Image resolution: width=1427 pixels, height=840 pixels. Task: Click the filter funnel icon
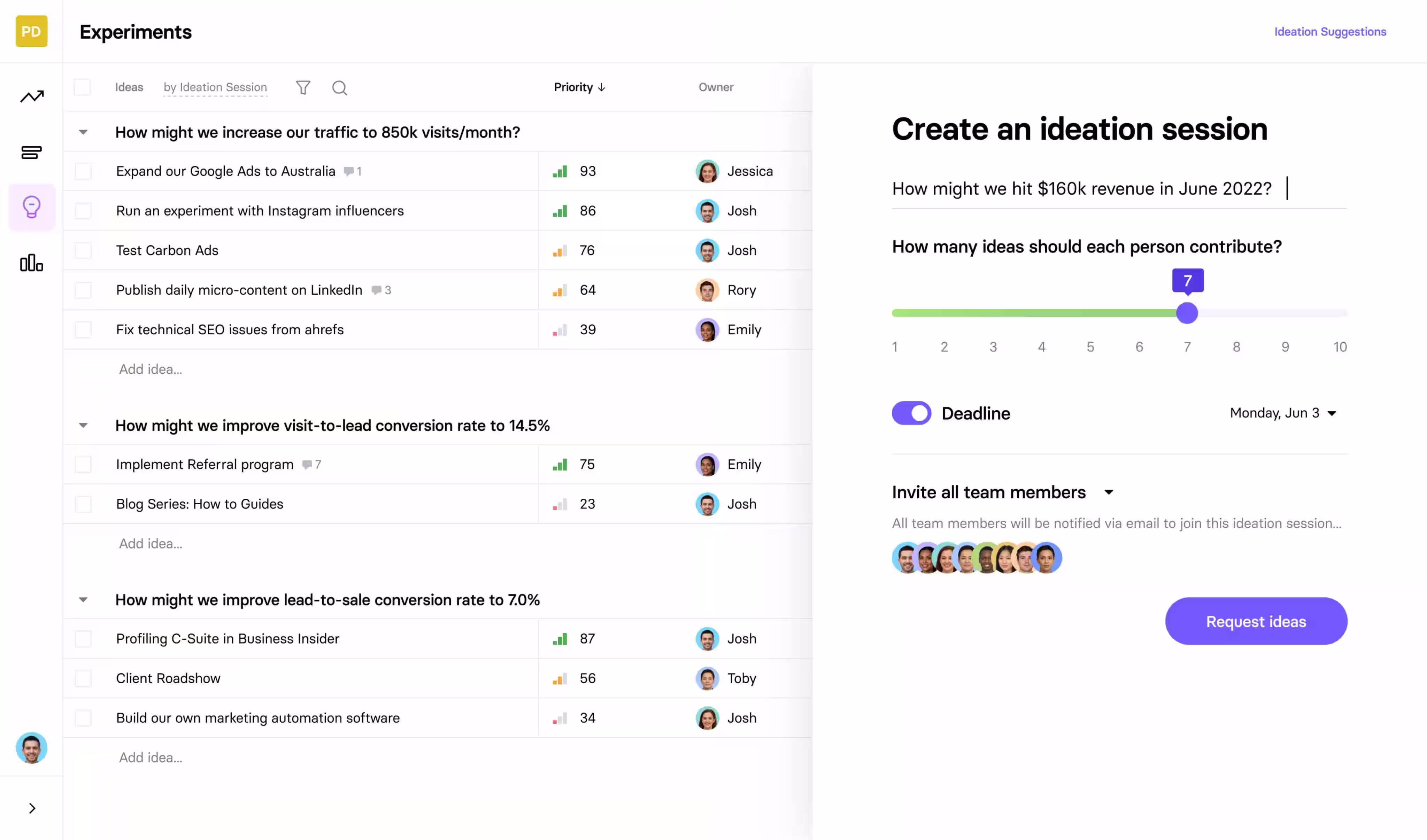[x=303, y=88]
